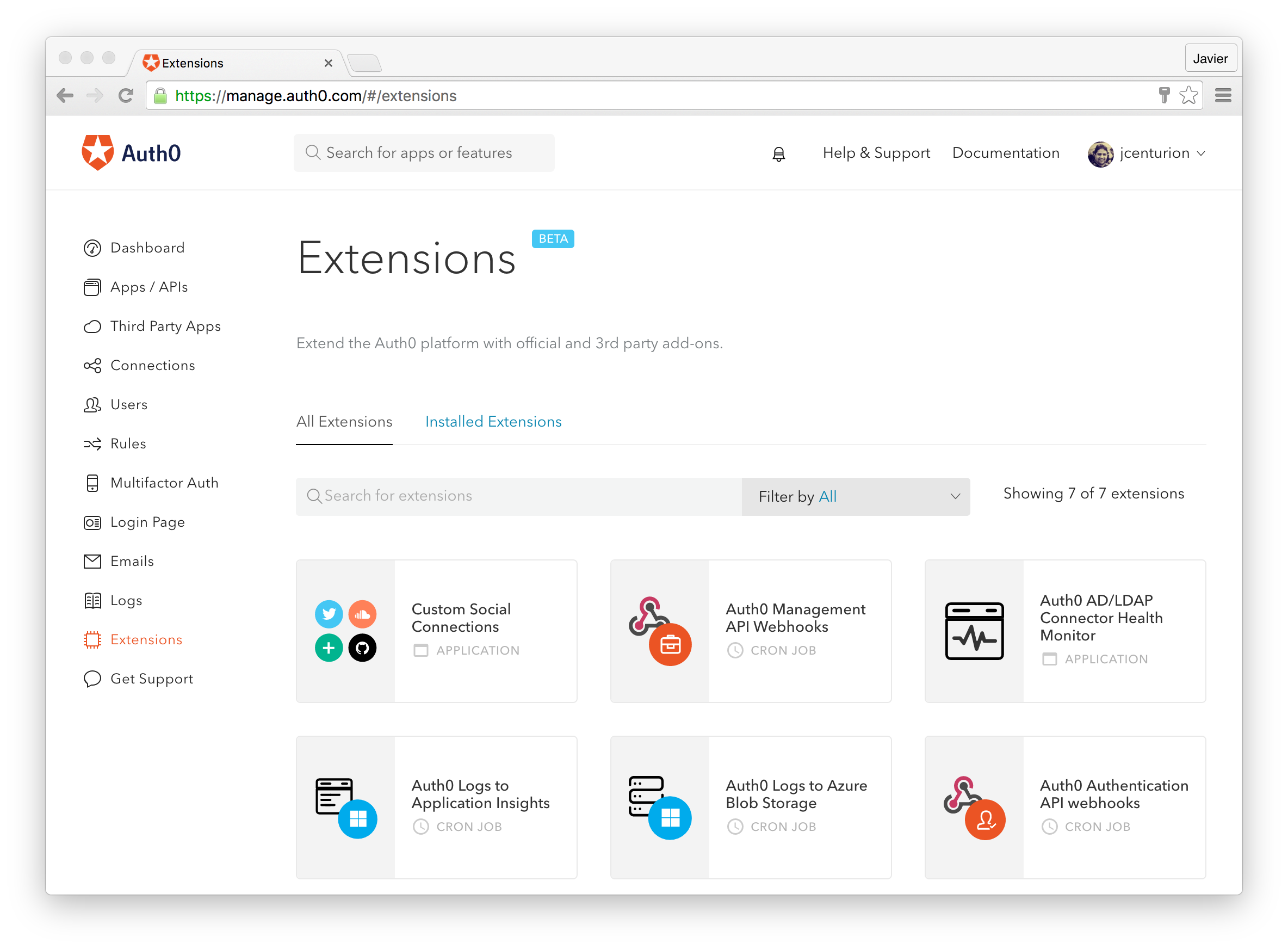Click the Login Page sidebar icon
This screenshot has width=1288, height=949.
coord(92,522)
